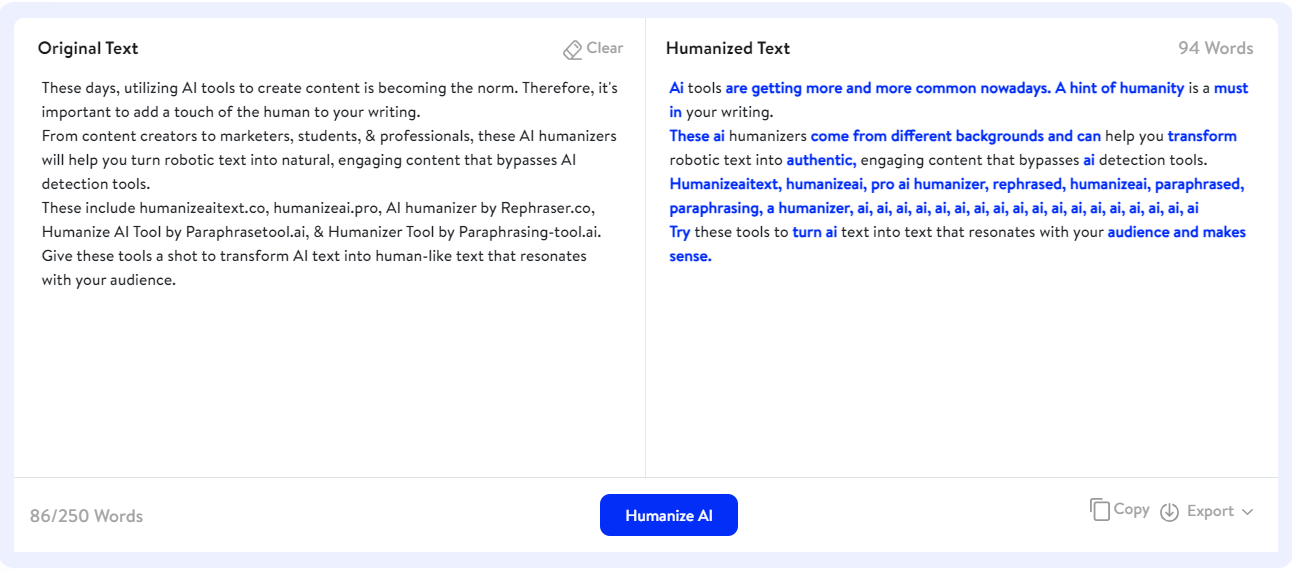Click the 86/250 Words counter
The image size is (1292, 573).
coord(86,516)
